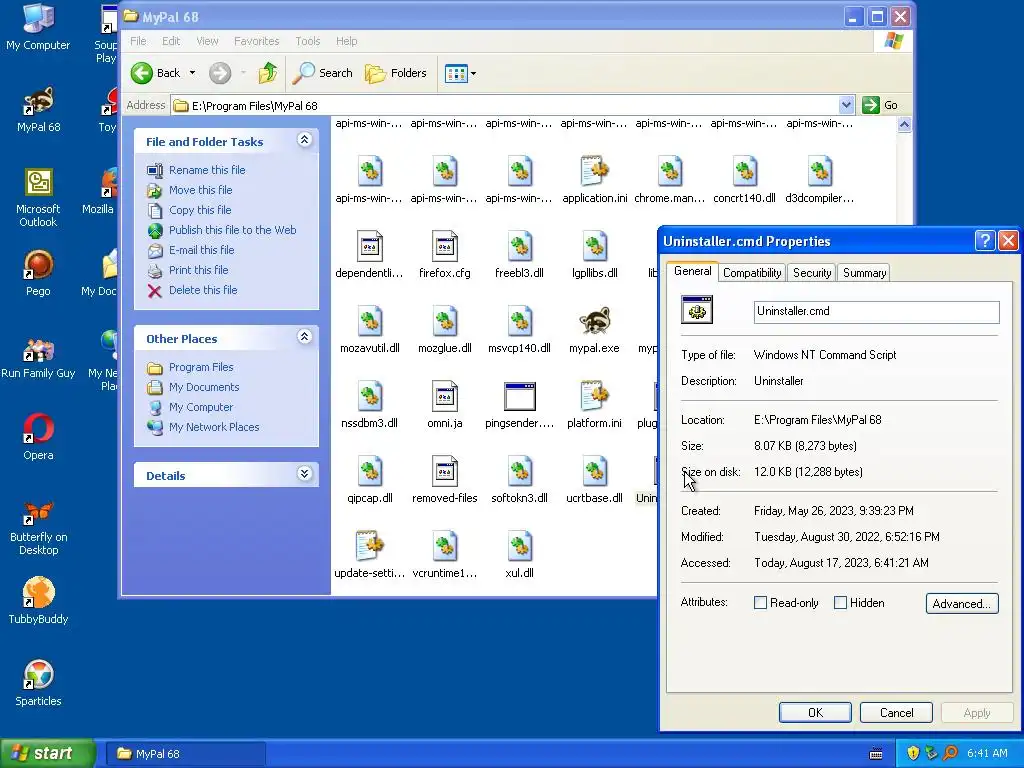Image resolution: width=1024 pixels, height=768 pixels.
Task: Click the properties dialog help question icon
Action: [x=984, y=240]
